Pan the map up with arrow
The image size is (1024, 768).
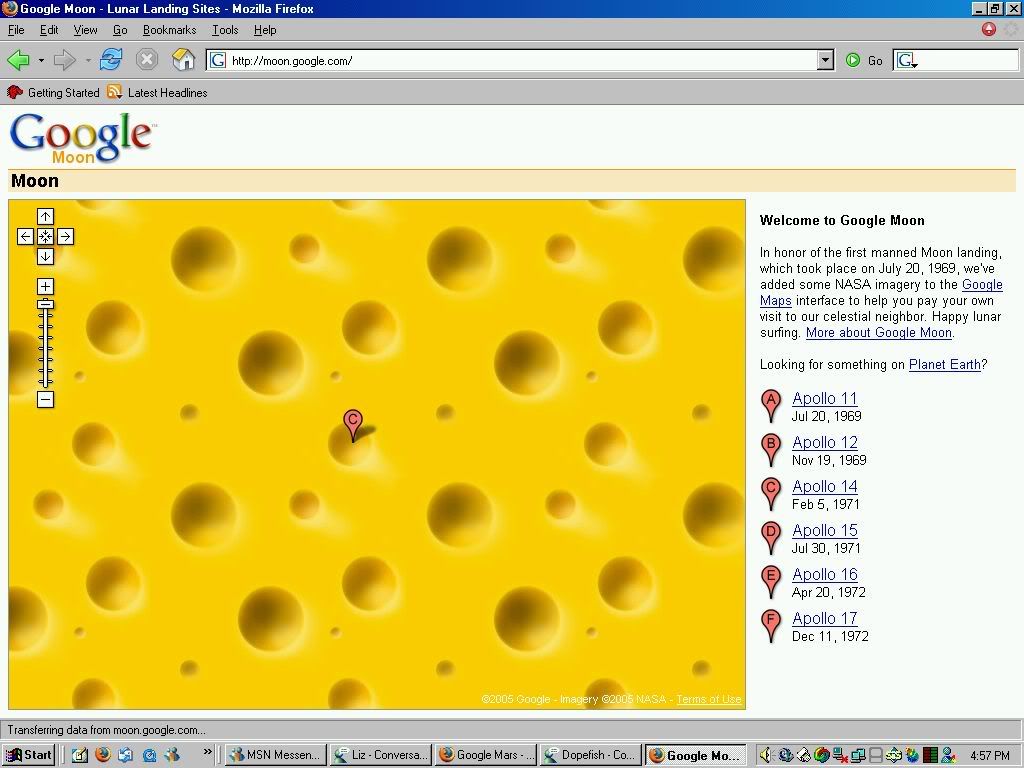45,216
